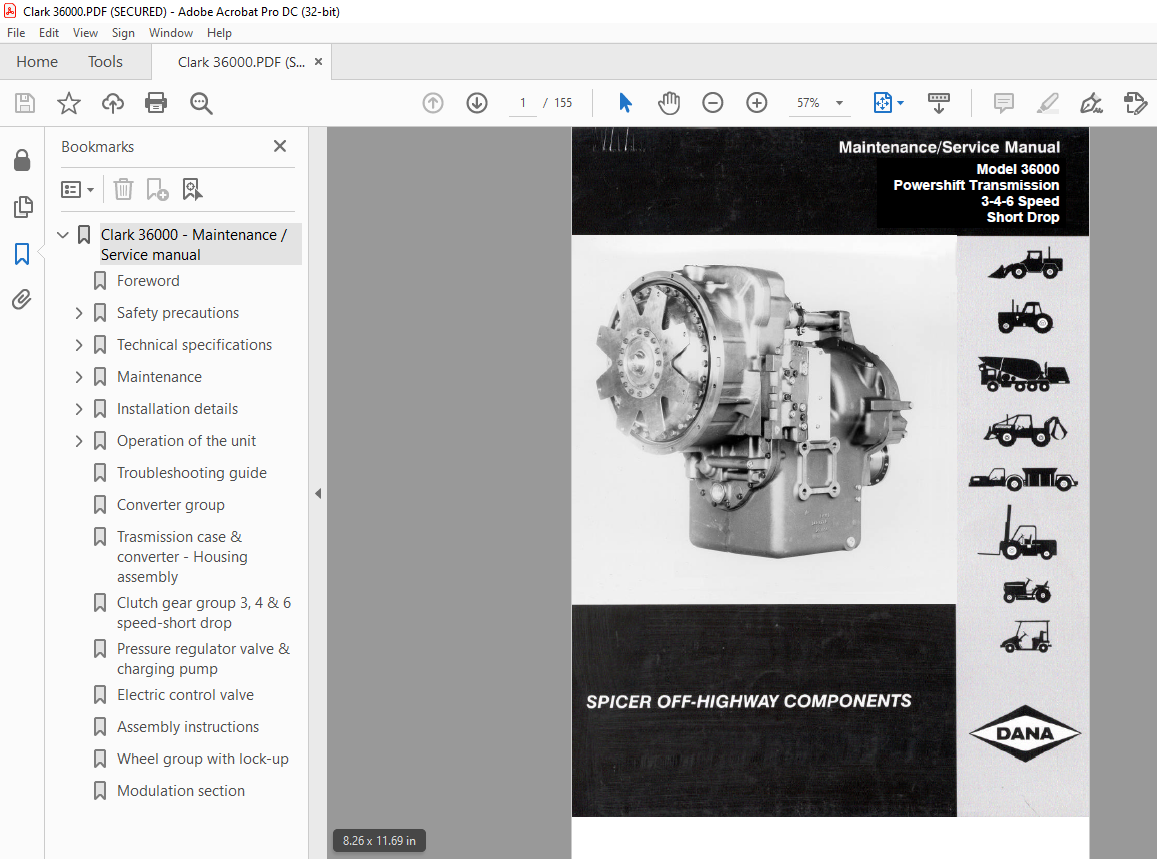Click the cloud upload icon
The image size is (1157, 859).
pyautogui.click(x=112, y=103)
